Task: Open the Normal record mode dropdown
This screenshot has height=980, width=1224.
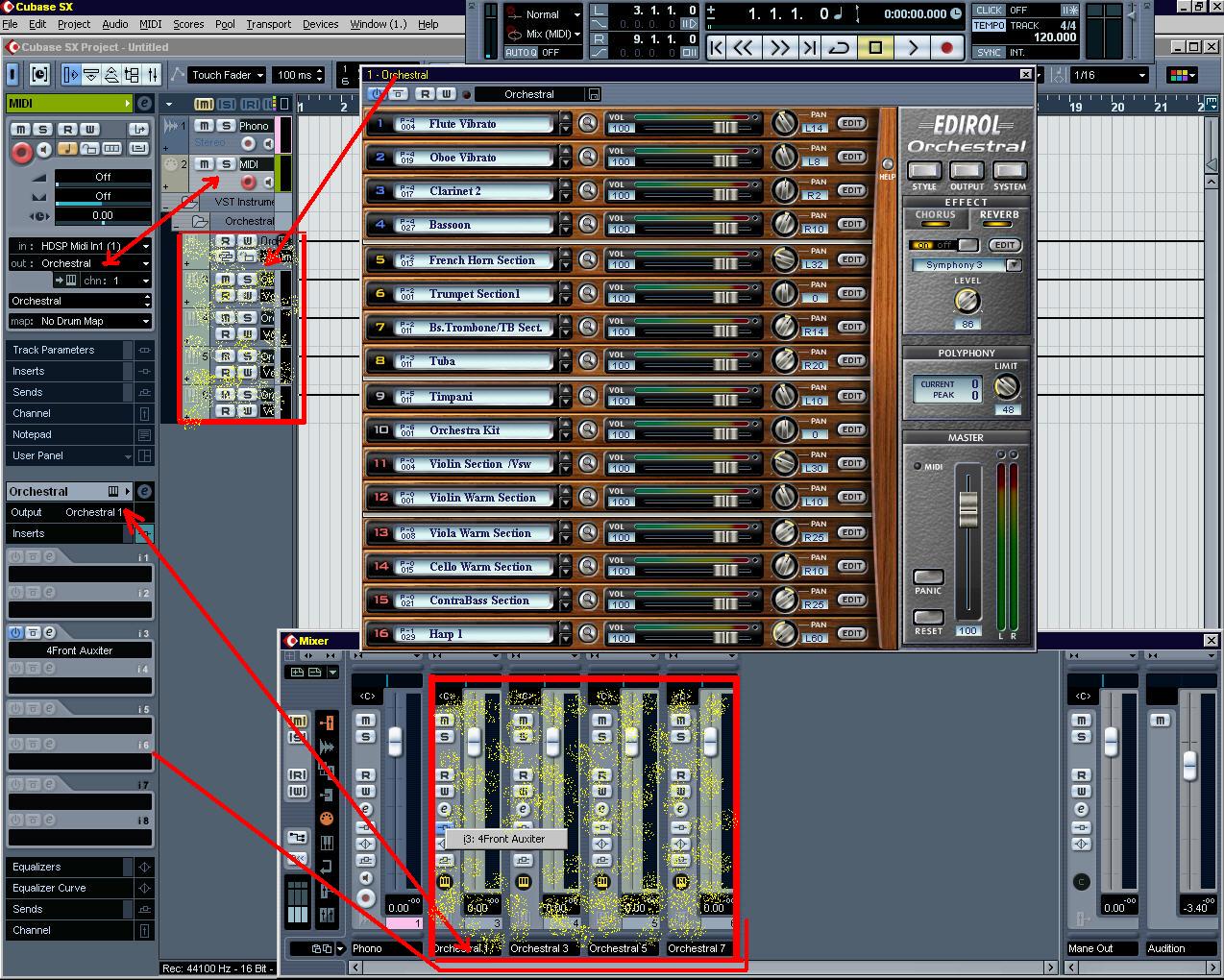Action: [x=543, y=14]
